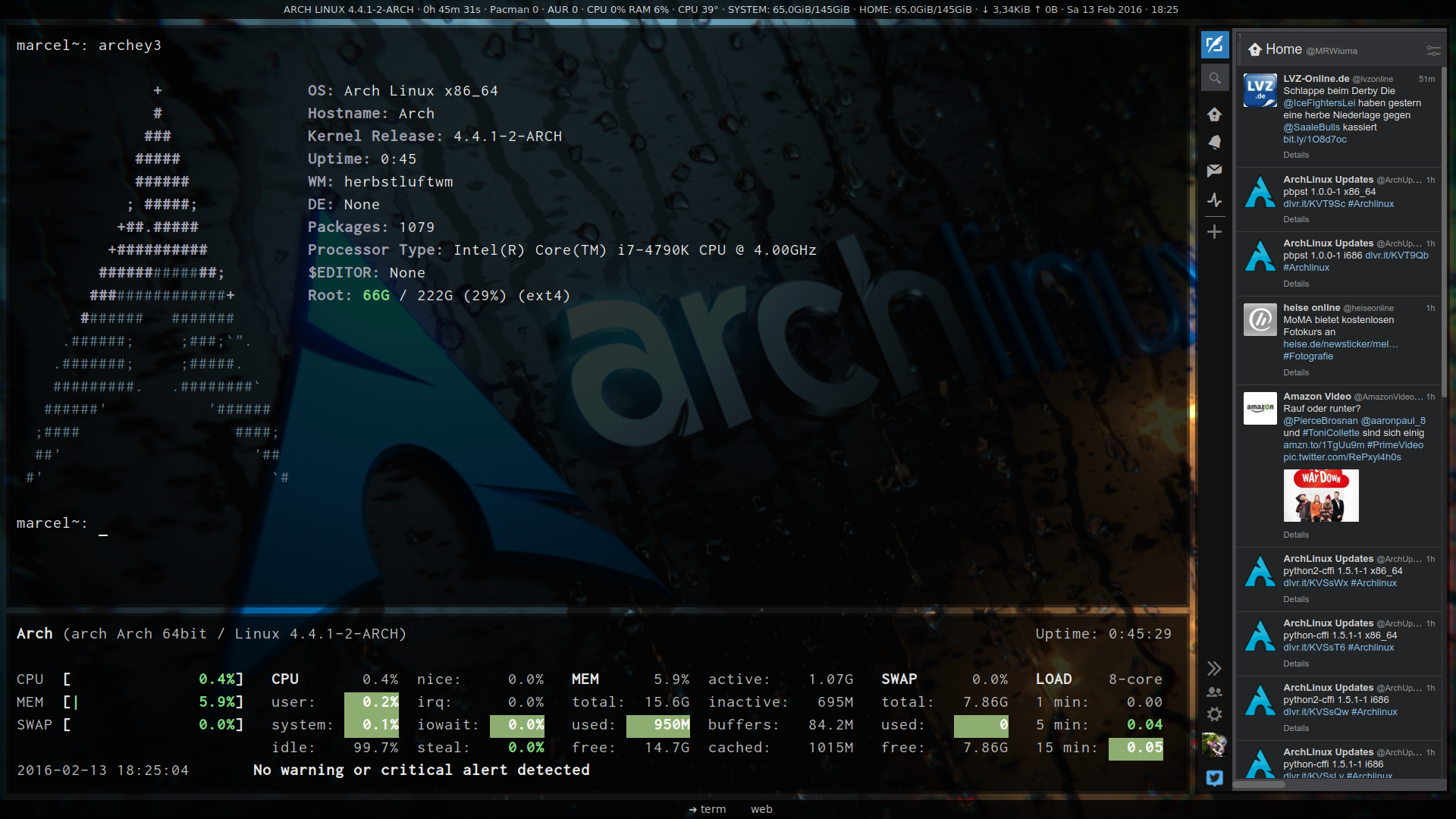Image resolution: width=1456 pixels, height=819 pixels.
Task: Expand sidebar with double chevron
Action: coord(1214,668)
